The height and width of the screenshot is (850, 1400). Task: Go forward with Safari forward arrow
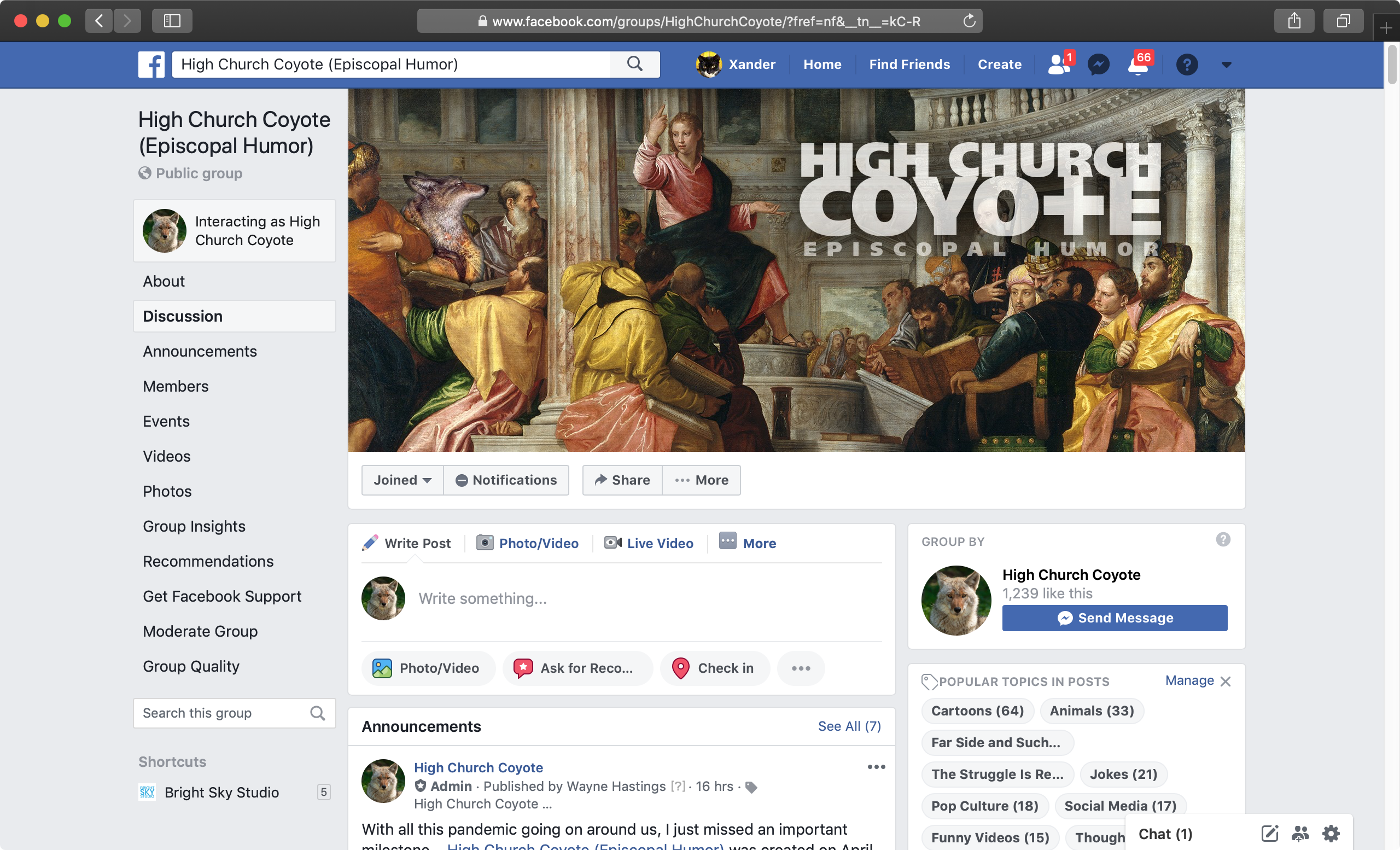click(127, 21)
